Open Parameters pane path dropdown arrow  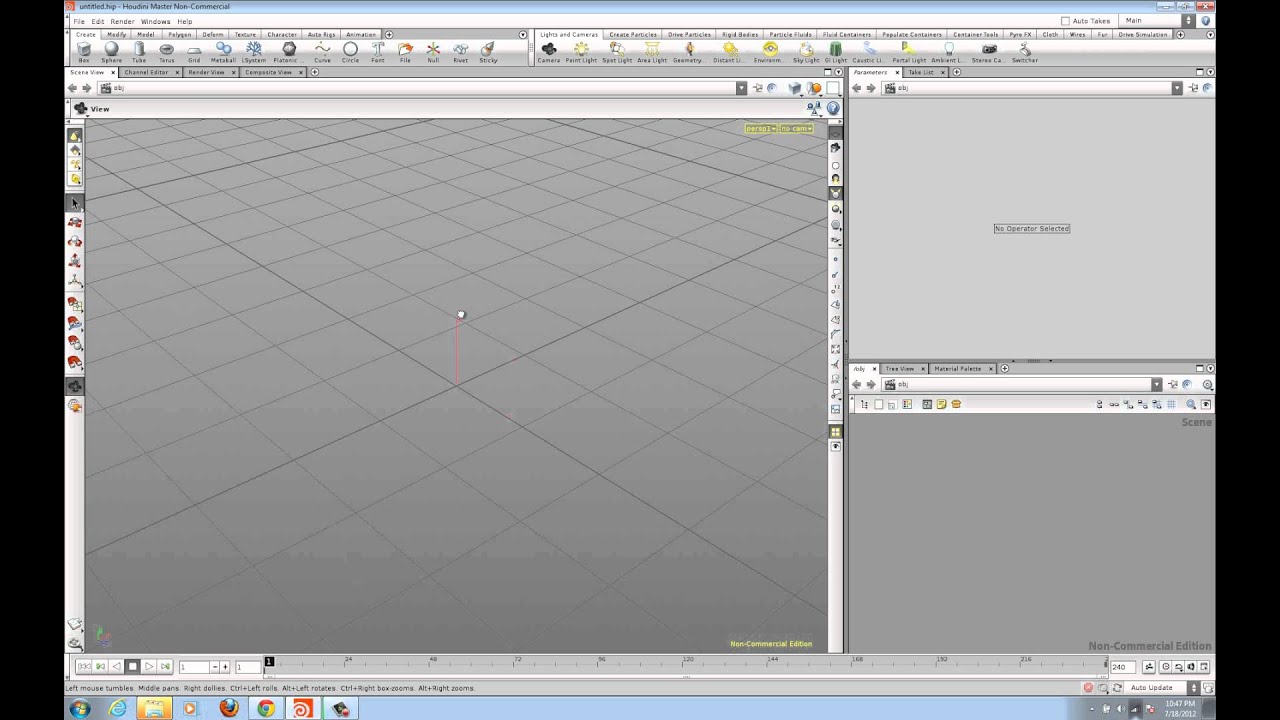point(1176,88)
